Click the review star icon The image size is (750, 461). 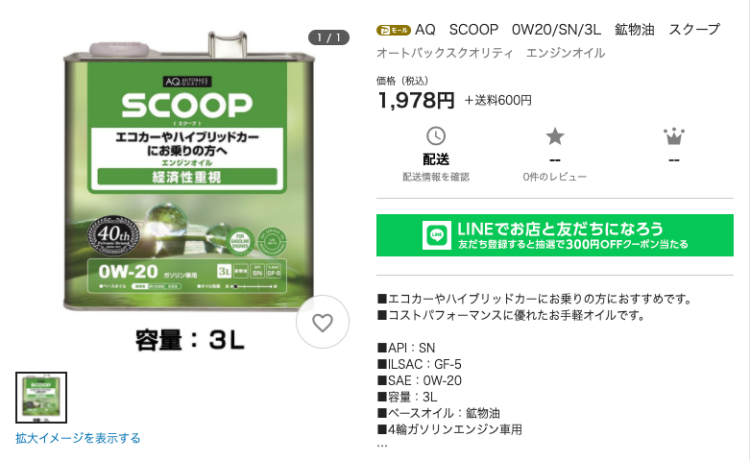pos(555,136)
